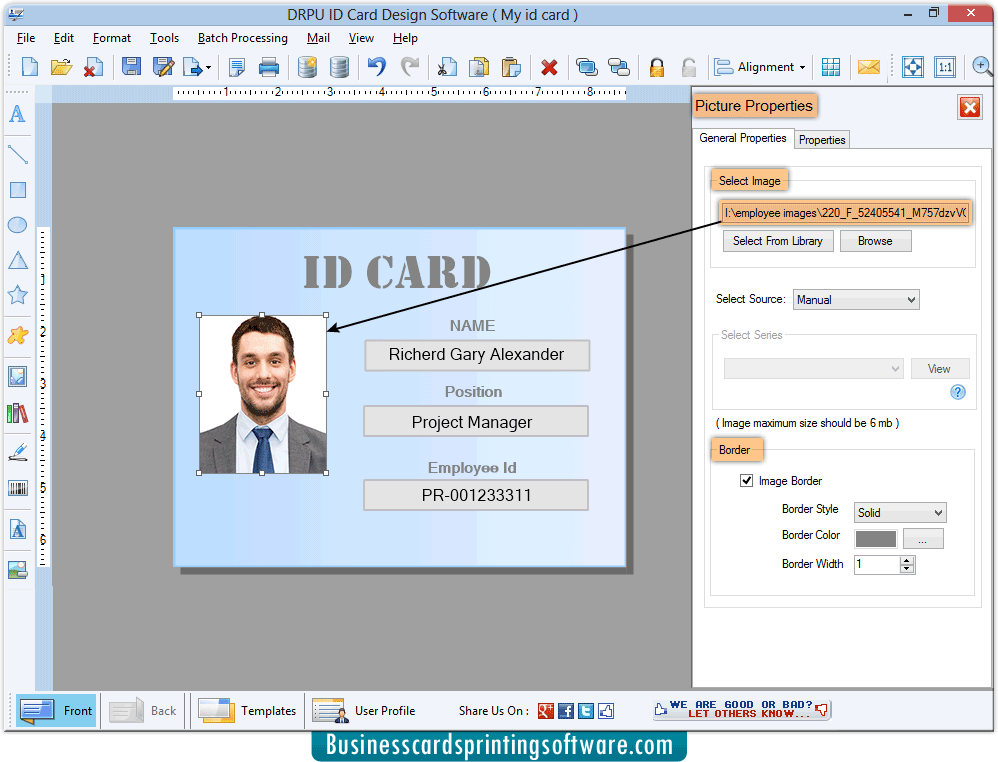Screen dimensions: 998x762
Task: Select the image library books icon
Action: point(18,414)
